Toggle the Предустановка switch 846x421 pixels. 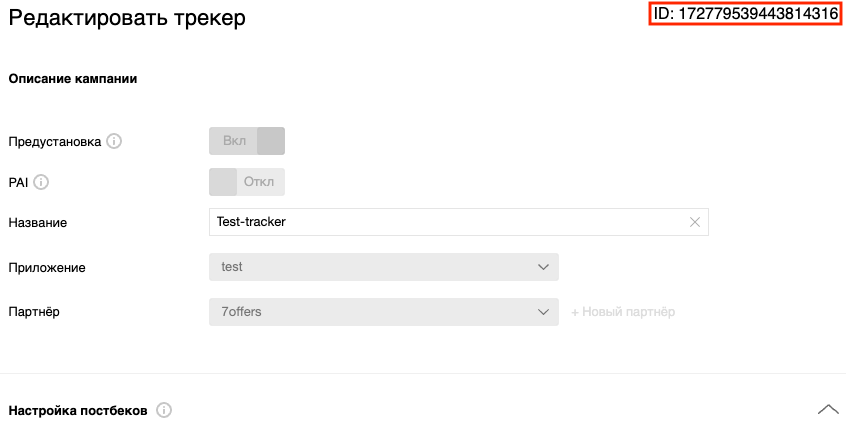(247, 141)
